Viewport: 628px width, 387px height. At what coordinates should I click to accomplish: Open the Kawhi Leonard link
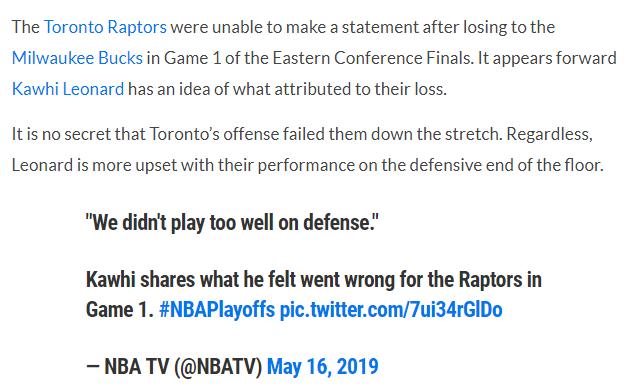(68, 89)
